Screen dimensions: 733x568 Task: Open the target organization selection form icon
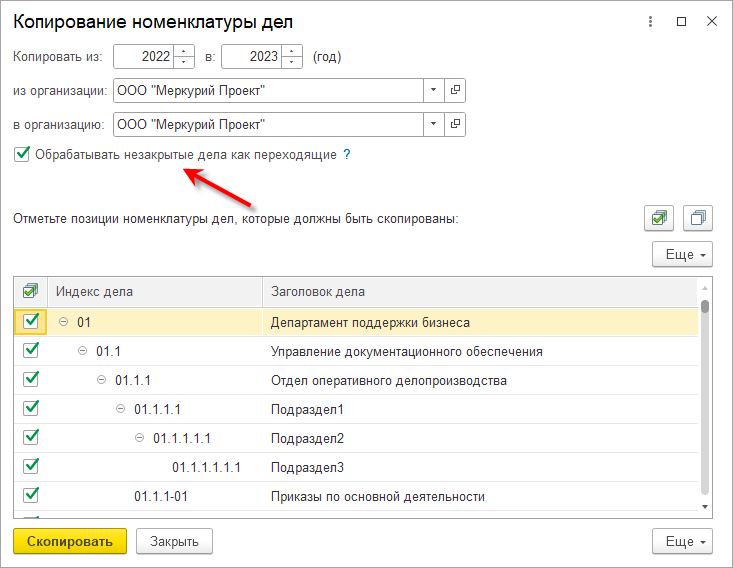point(455,125)
